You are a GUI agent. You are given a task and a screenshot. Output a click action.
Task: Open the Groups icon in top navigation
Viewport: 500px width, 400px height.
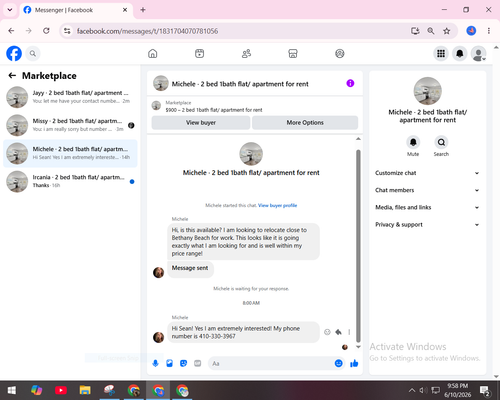340,53
